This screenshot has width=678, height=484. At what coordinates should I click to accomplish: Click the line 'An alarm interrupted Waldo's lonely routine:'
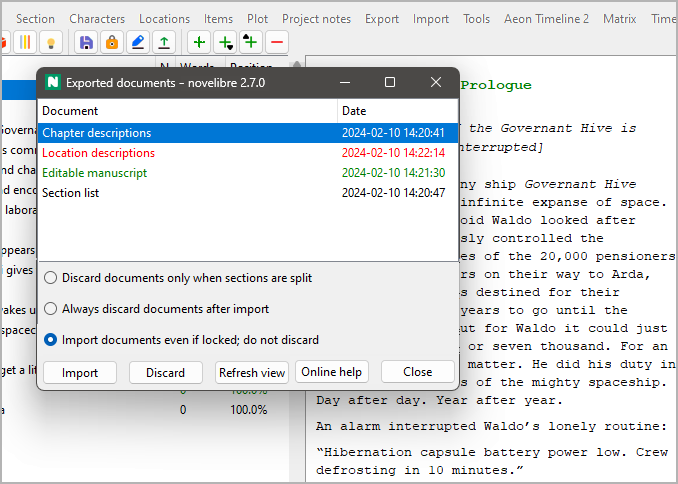click(491, 426)
